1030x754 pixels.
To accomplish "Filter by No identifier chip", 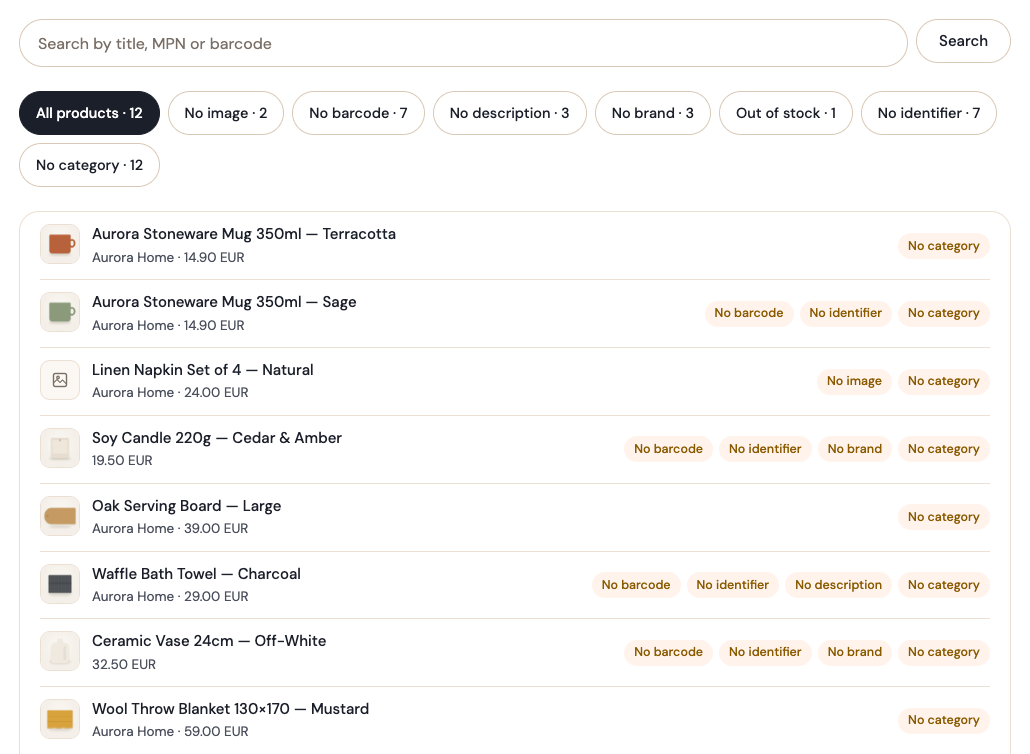I will pos(929,113).
